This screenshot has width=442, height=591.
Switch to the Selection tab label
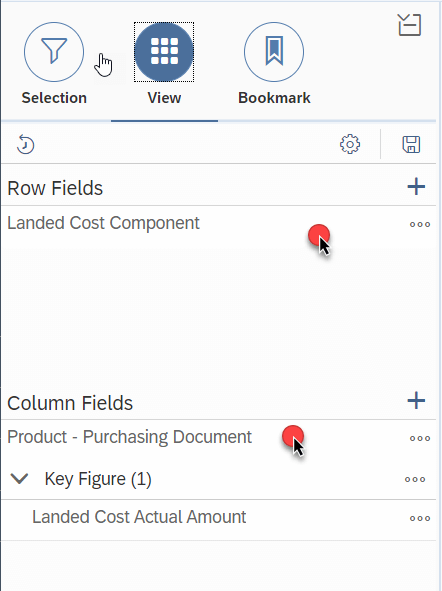pyautogui.click(x=54, y=98)
